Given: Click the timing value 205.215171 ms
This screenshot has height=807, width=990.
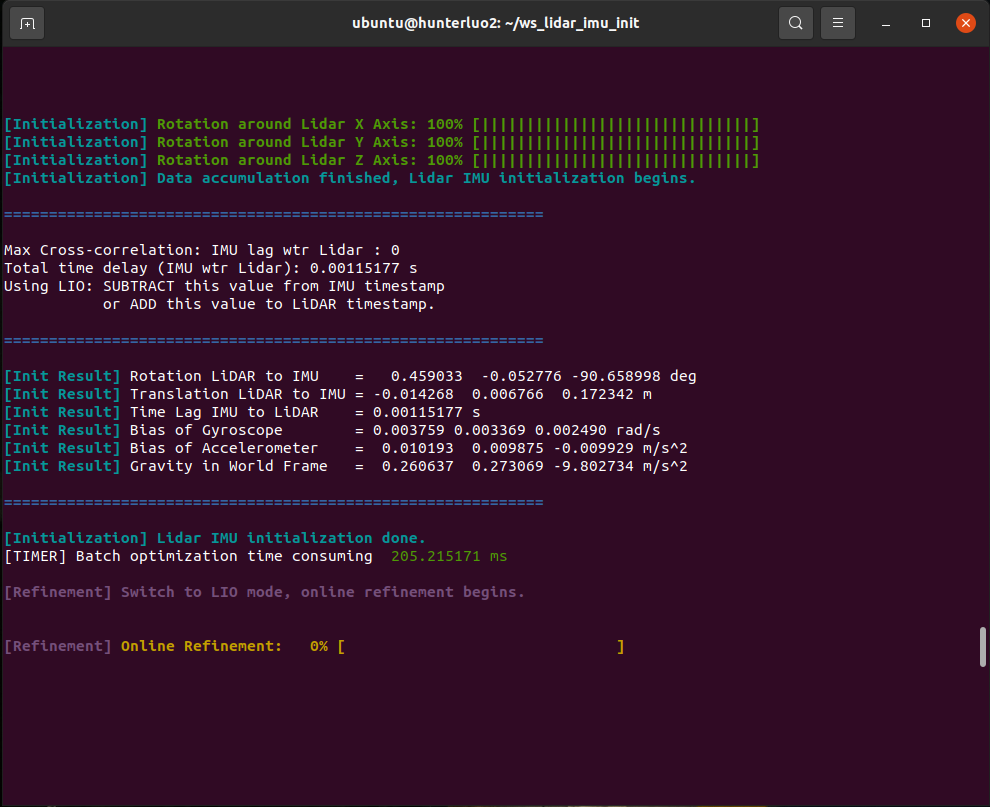Looking at the screenshot, I should (449, 556).
